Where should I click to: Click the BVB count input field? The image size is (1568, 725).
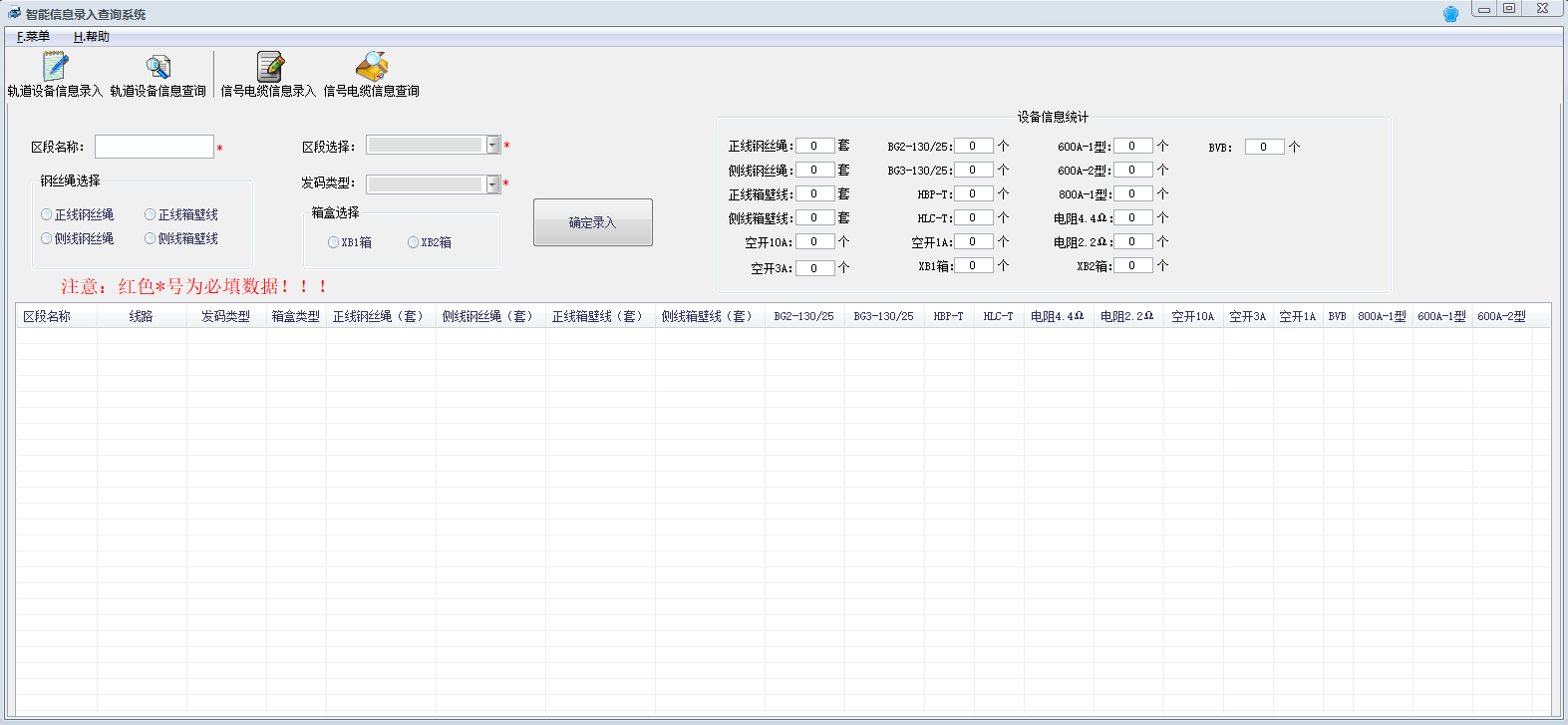point(1264,147)
